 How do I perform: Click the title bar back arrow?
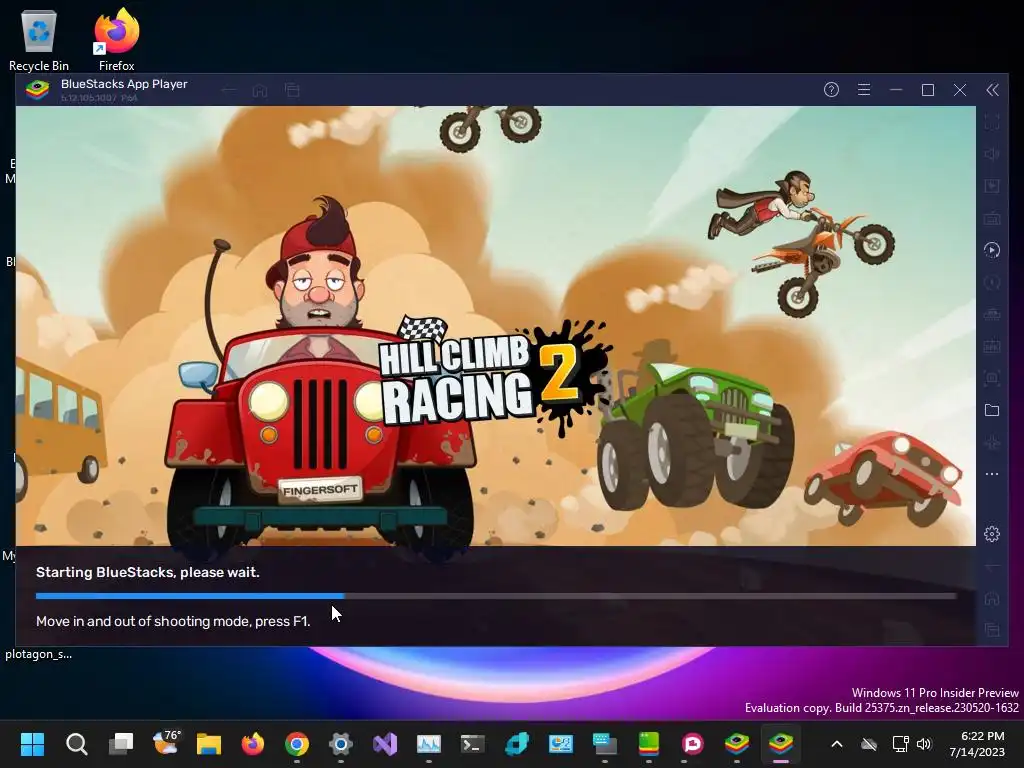(x=229, y=90)
